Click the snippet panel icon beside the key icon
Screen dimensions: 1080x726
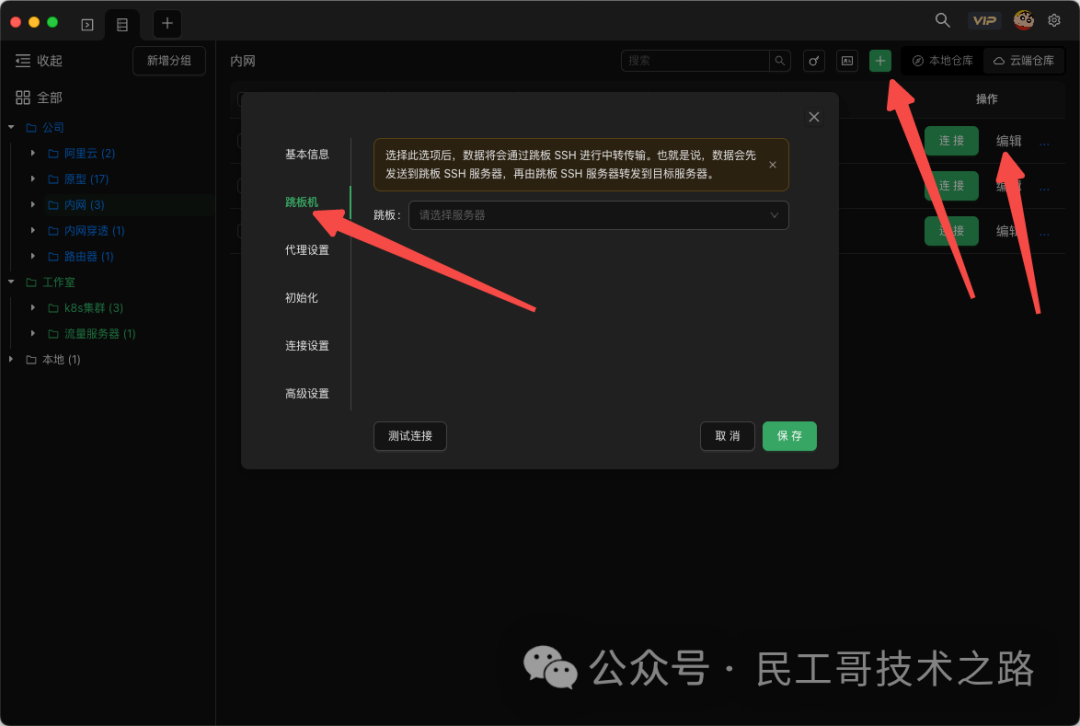tap(846, 60)
